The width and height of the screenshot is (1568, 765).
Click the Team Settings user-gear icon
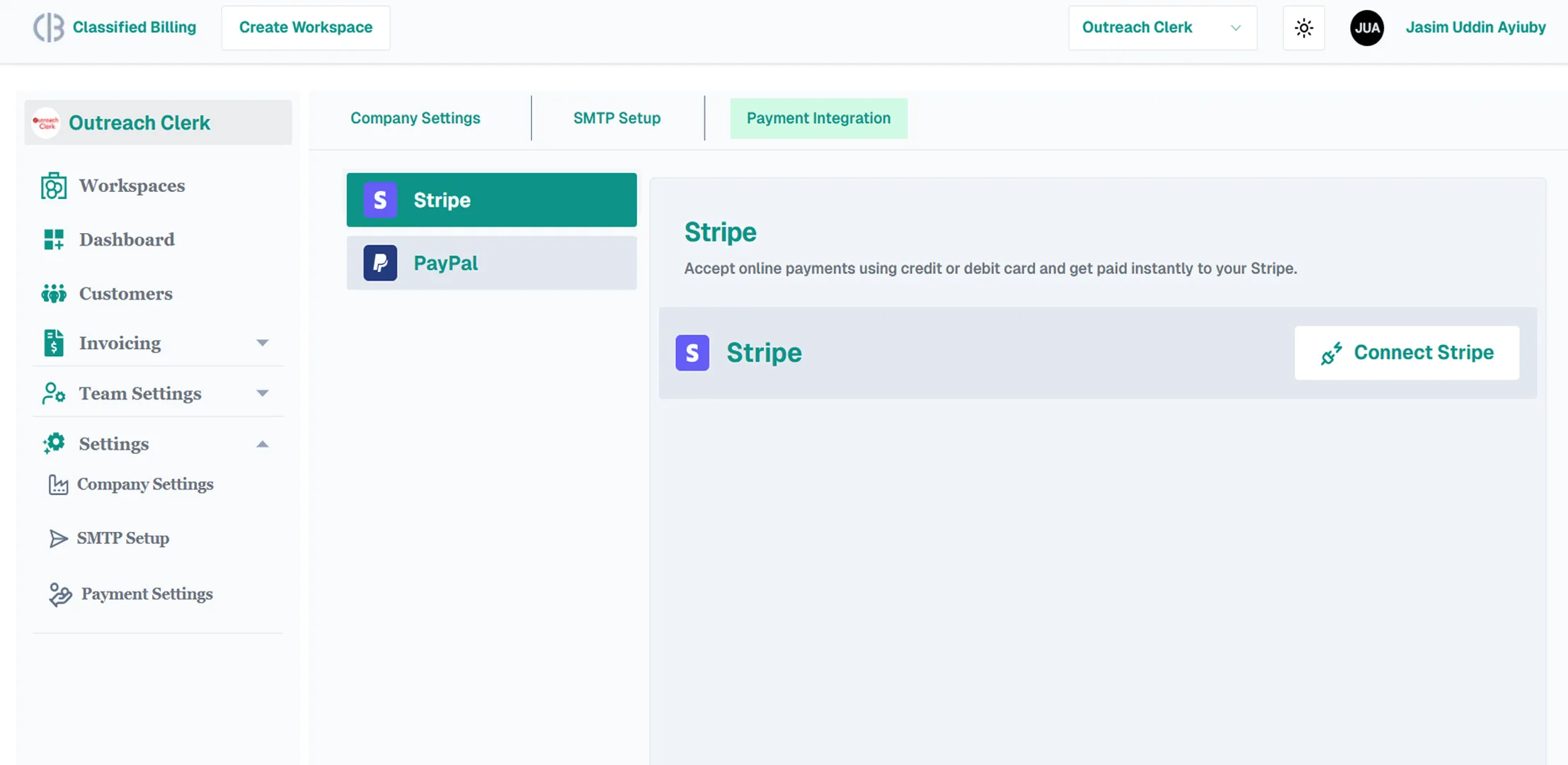point(54,393)
